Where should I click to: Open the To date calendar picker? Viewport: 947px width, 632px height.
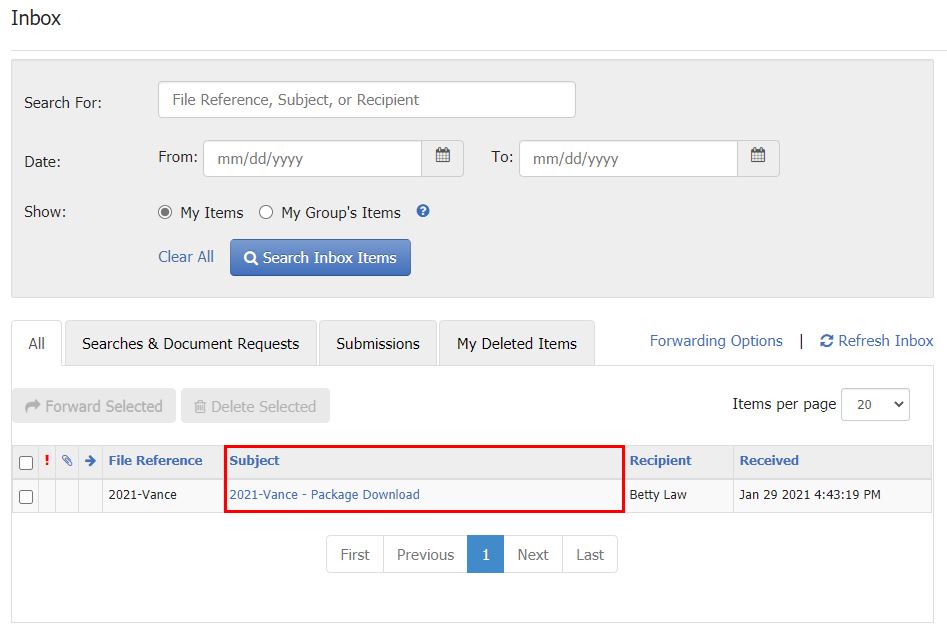758,158
